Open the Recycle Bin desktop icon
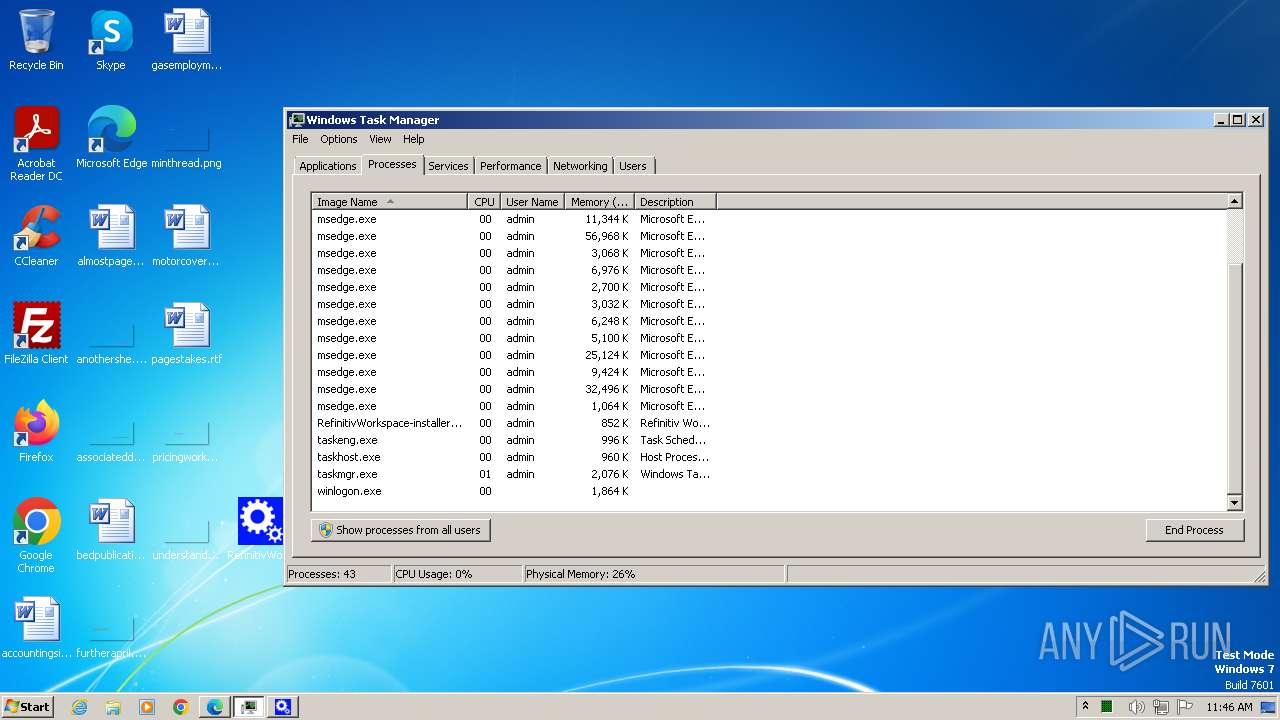Screen dimensions: 1280x720 coord(36,40)
